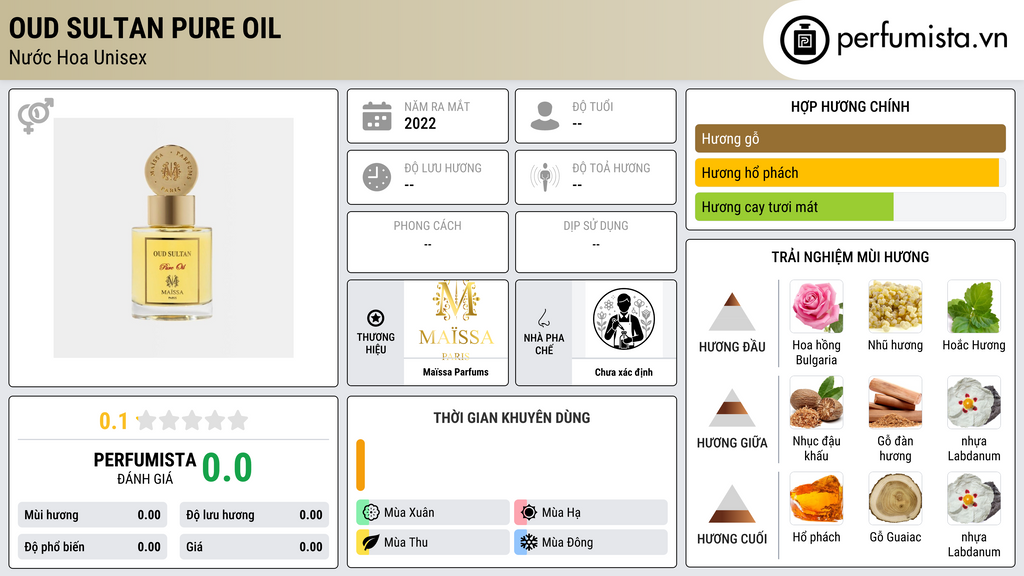Click the star badge icon above Thương hiệu

[376, 318]
